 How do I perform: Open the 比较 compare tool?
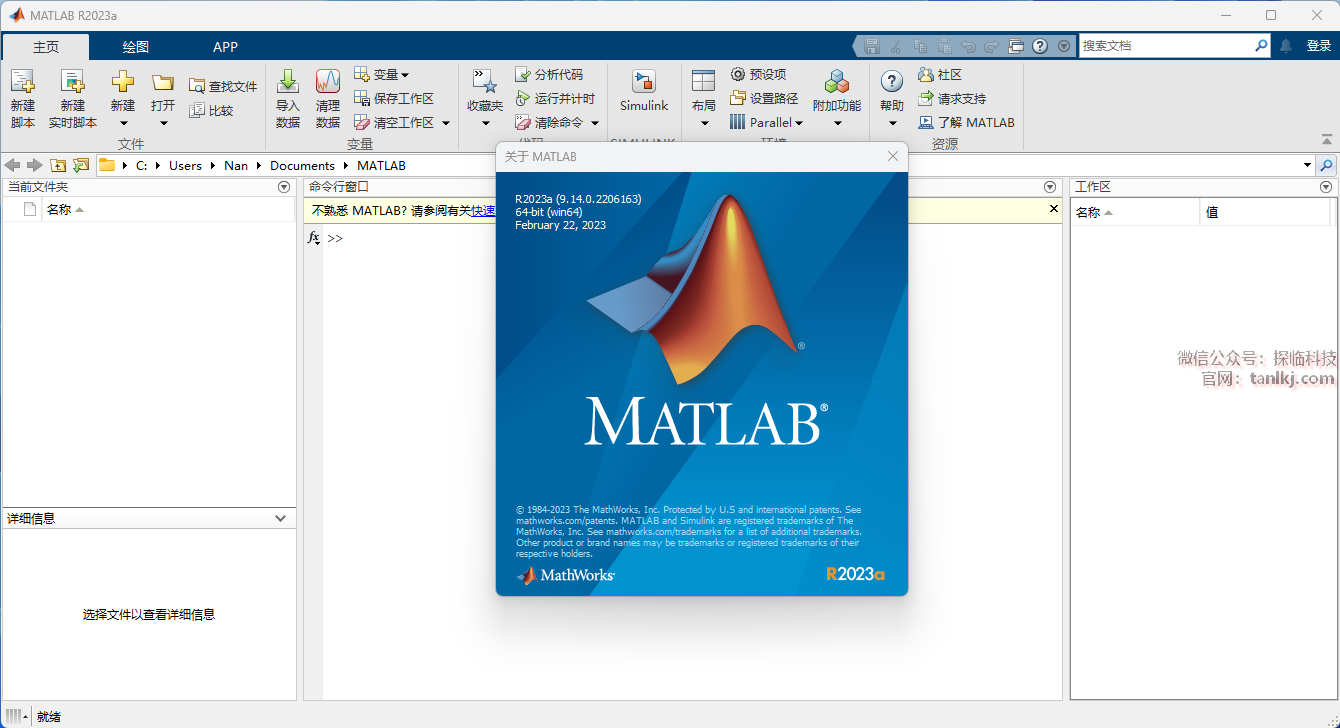[211, 110]
